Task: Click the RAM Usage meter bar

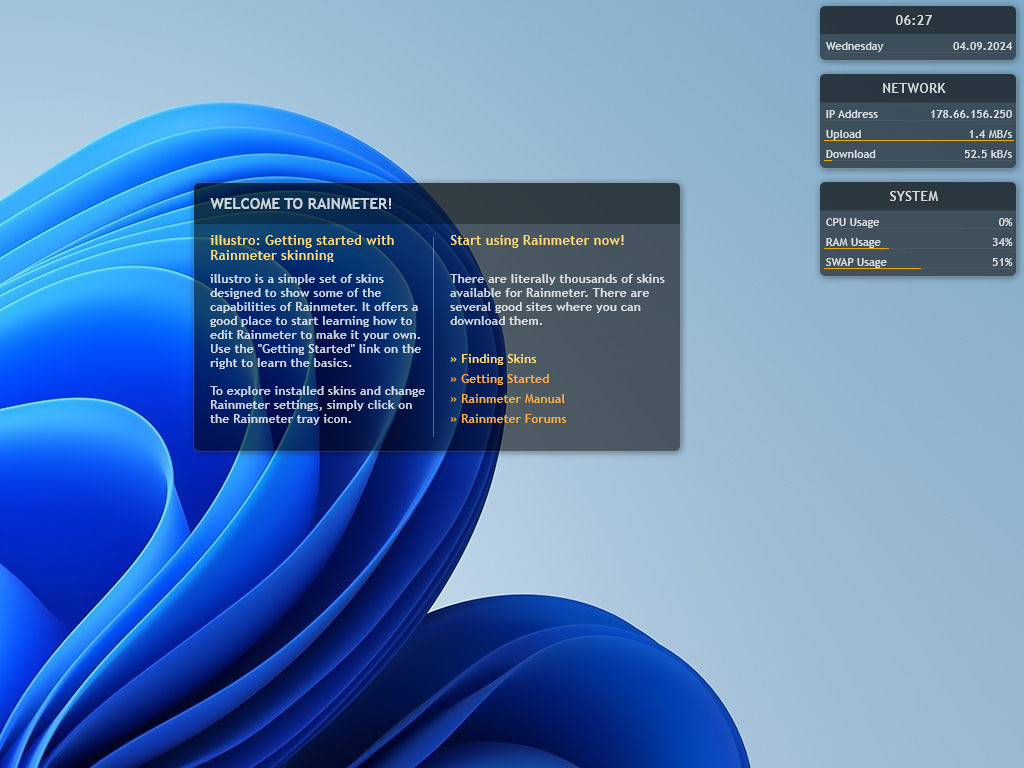Action: (x=856, y=248)
